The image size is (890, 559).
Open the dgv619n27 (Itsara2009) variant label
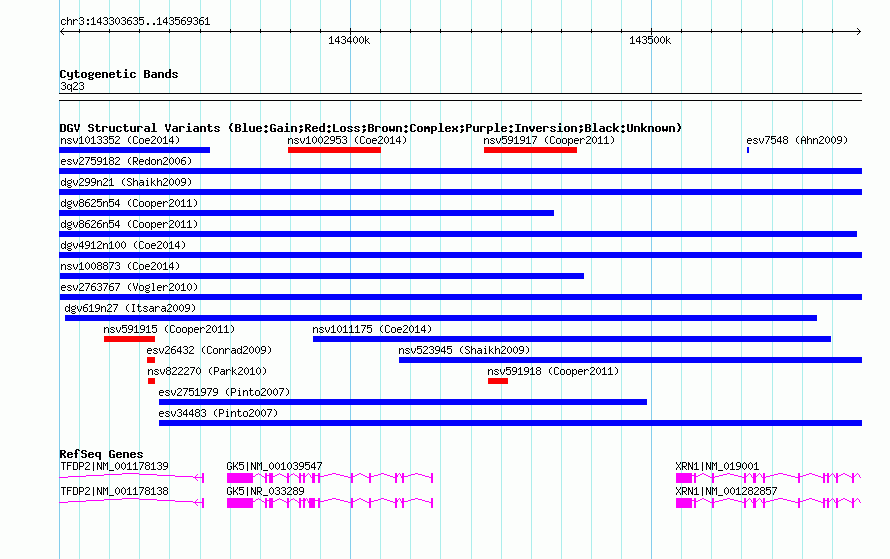point(130,308)
